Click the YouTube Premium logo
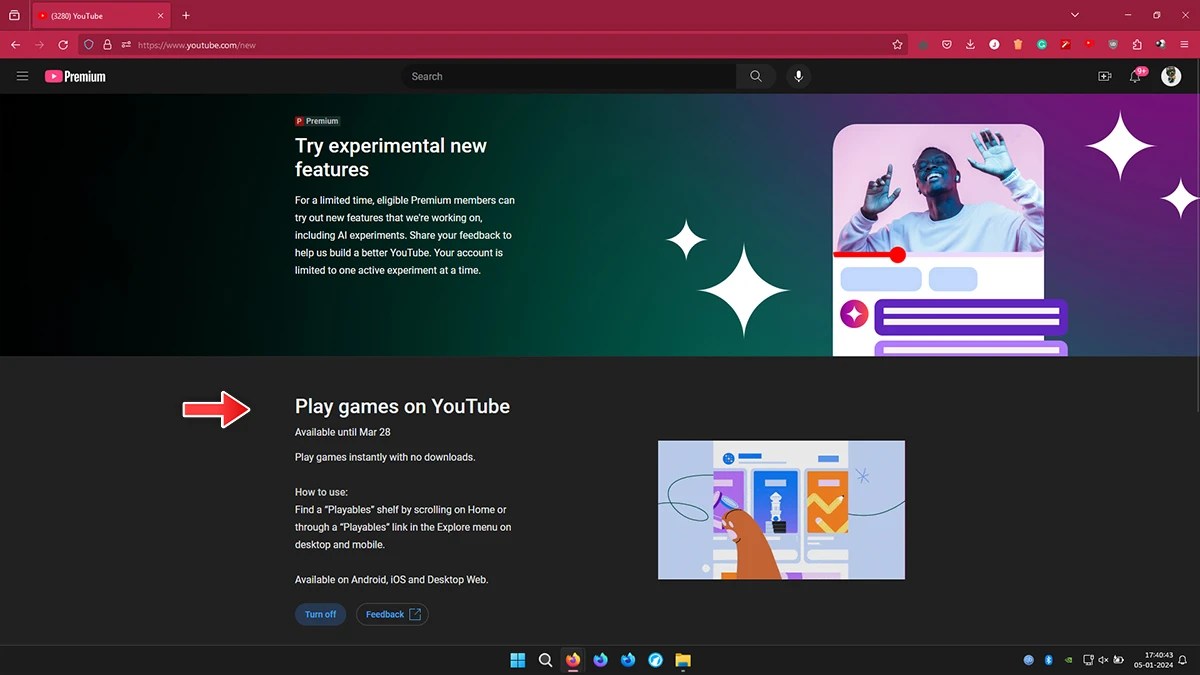Viewport: 1200px width, 675px height. pos(75,76)
